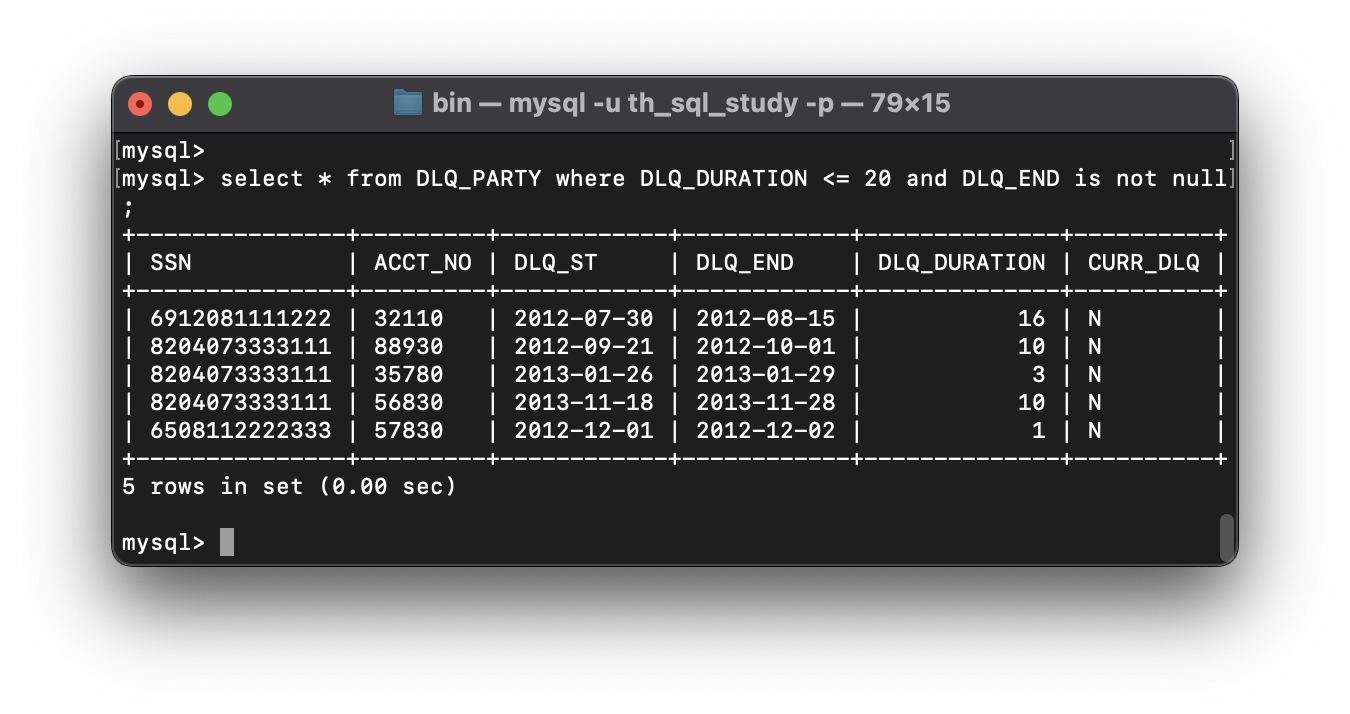The image size is (1350, 714).
Task: Click the ACCT_NO column header
Action: pos(422,263)
